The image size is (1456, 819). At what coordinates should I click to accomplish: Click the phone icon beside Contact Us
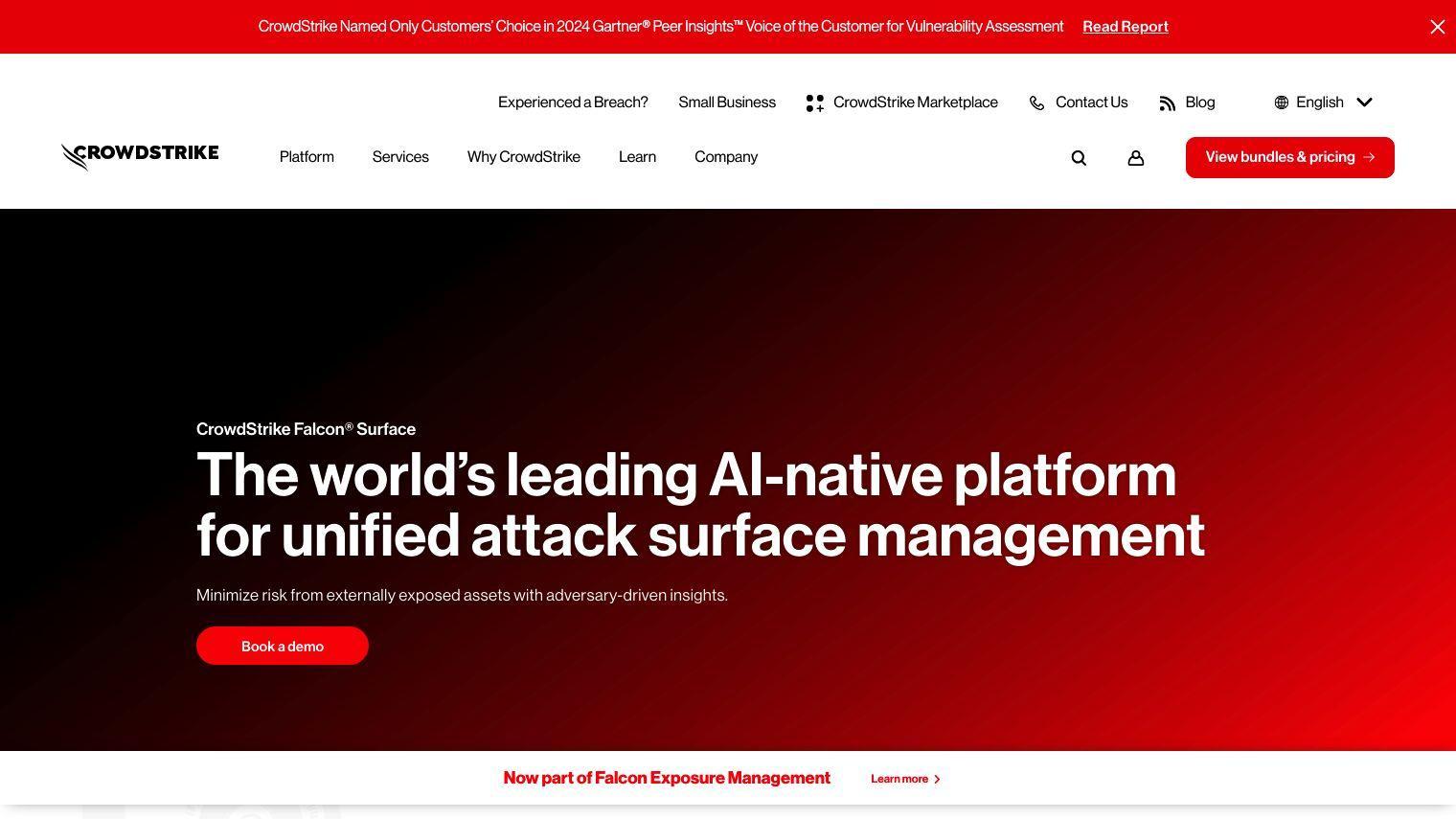pyautogui.click(x=1036, y=103)
